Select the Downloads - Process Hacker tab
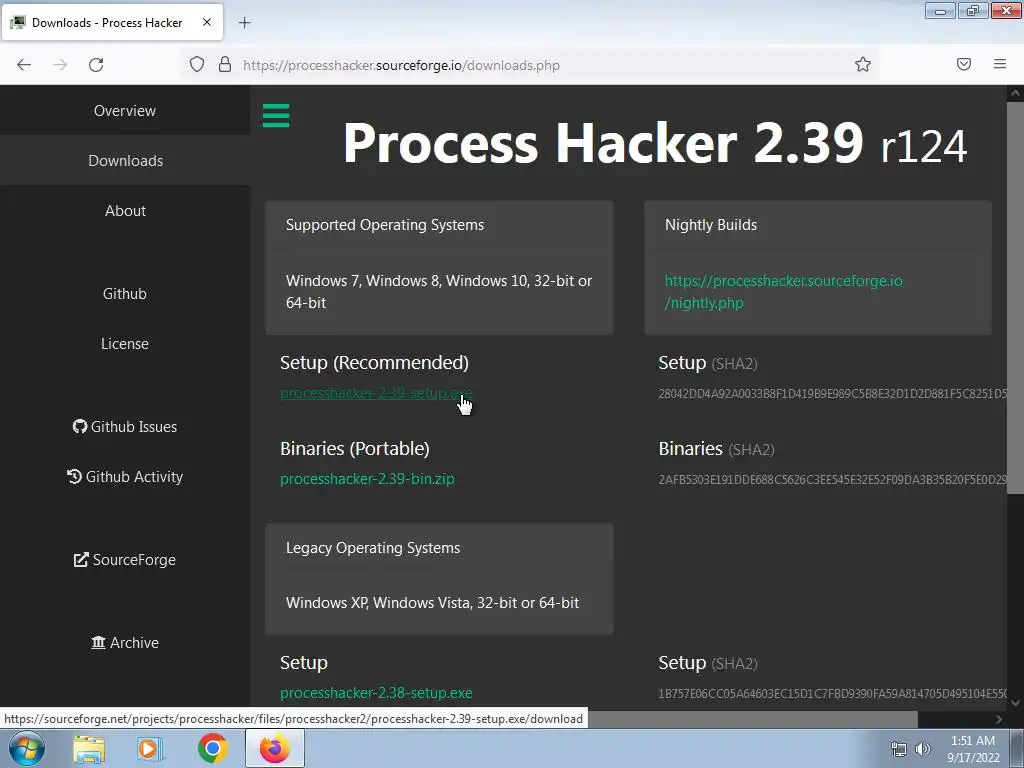This screenshot has width=1024, height=768. (x=112, y=22)
